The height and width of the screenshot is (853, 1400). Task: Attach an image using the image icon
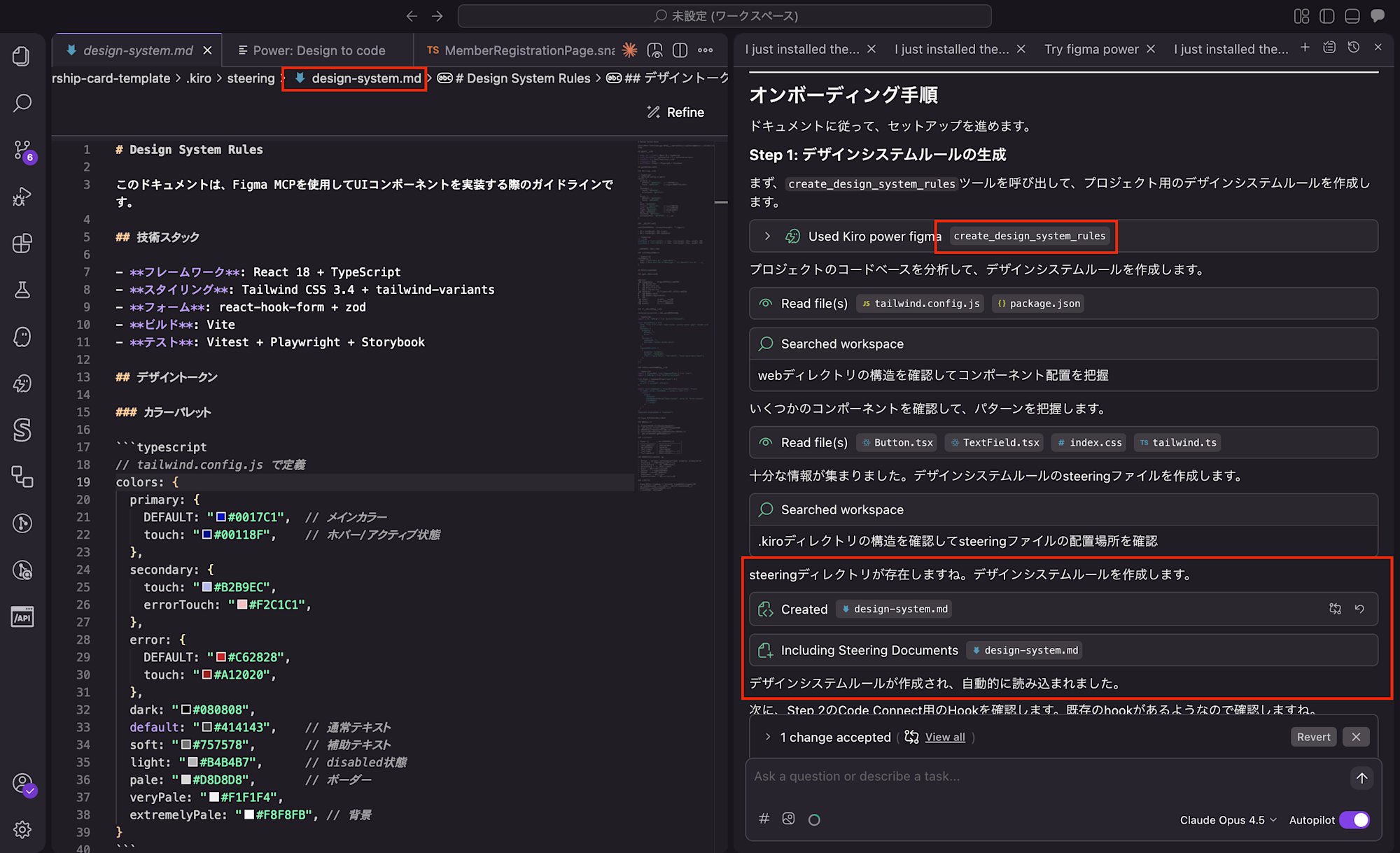coord(789,819)
